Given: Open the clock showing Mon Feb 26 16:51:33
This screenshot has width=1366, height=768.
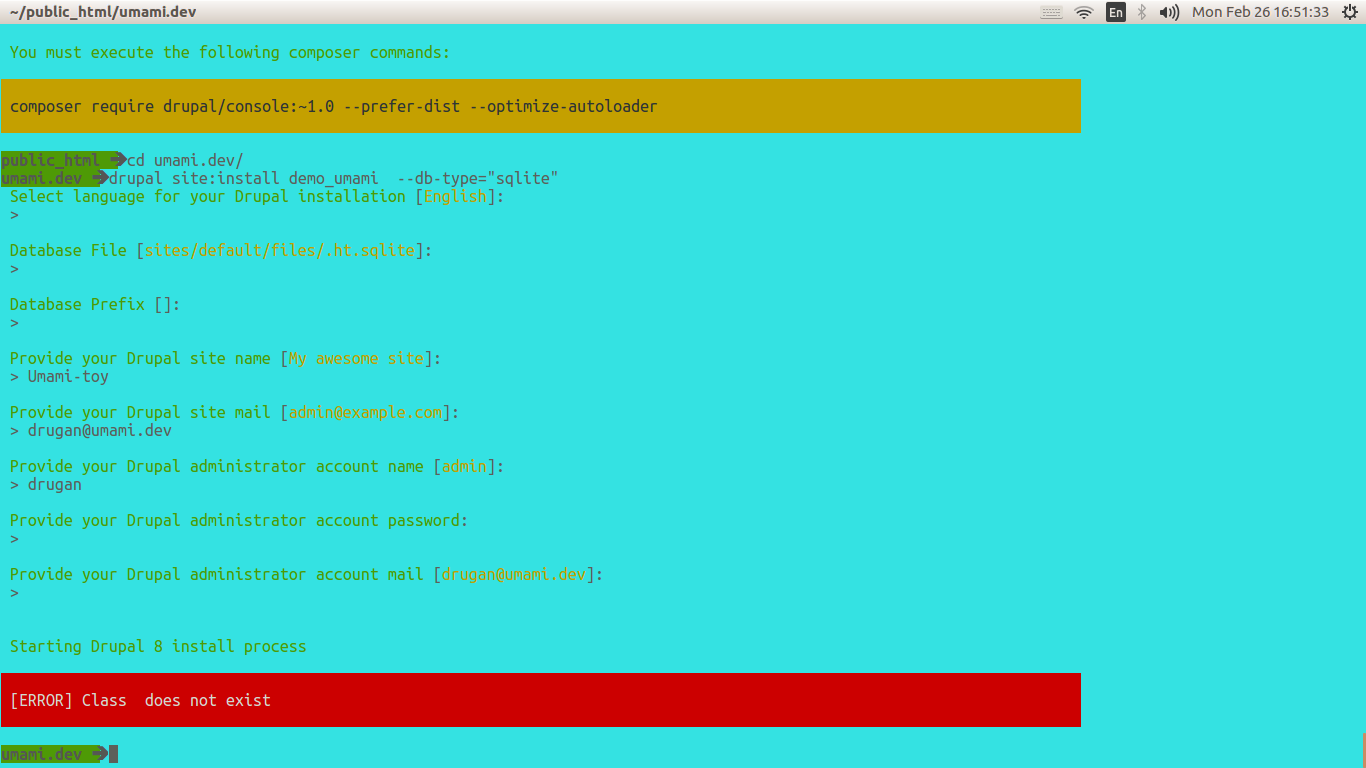Looking at the screenshot, I should click(1260, 12).
